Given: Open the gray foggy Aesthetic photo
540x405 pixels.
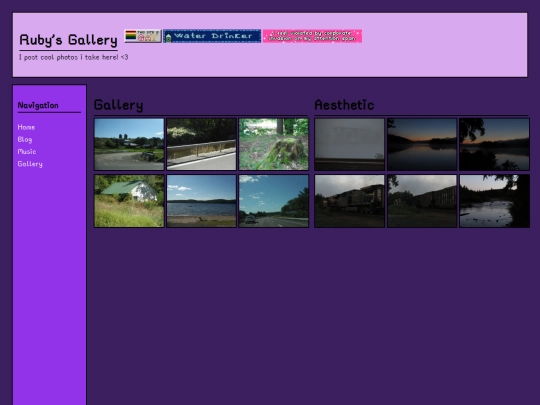Looking at the screenshot, I should pos(350,144).
